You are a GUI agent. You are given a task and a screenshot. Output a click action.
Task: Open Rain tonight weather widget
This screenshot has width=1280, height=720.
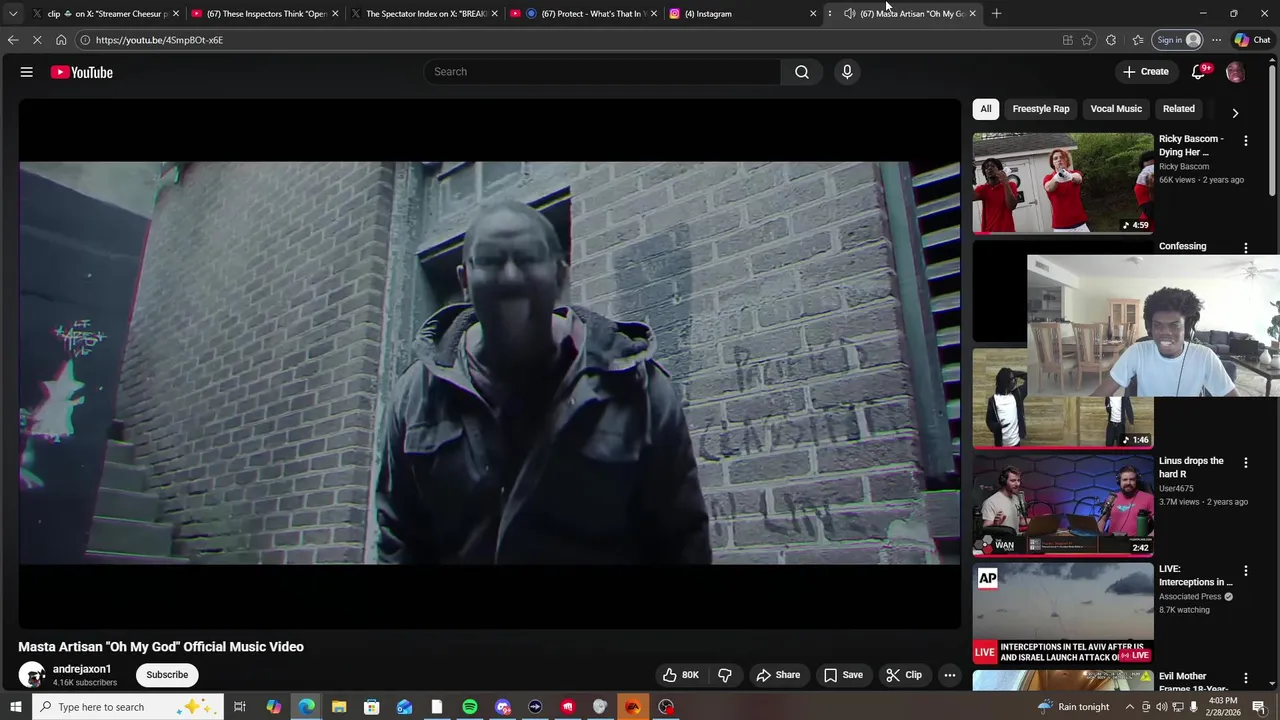1073,707
